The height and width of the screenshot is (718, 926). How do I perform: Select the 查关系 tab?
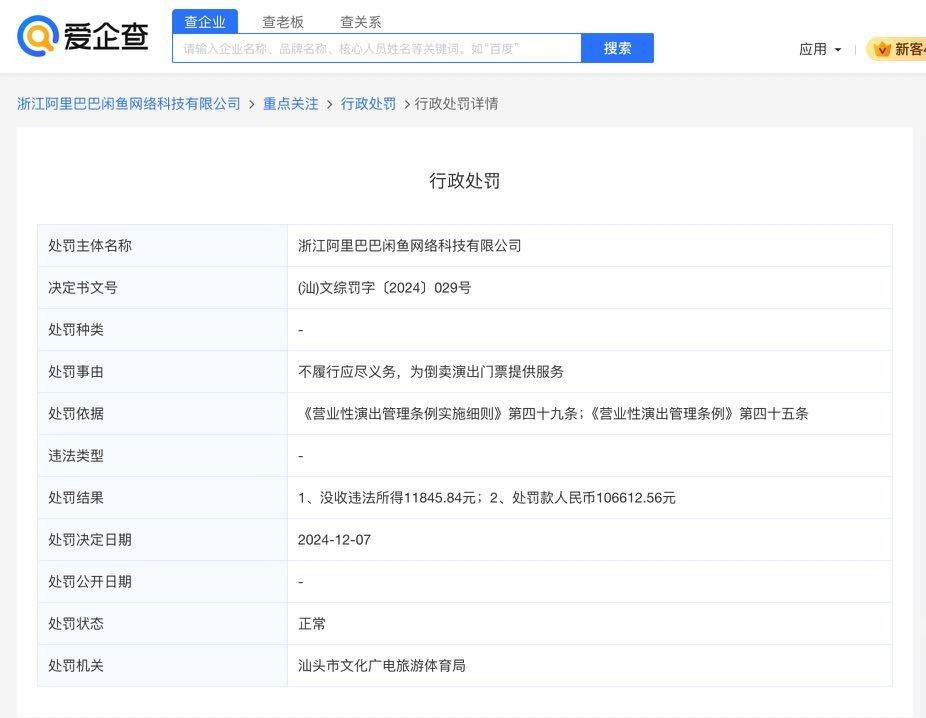[360, 22]
